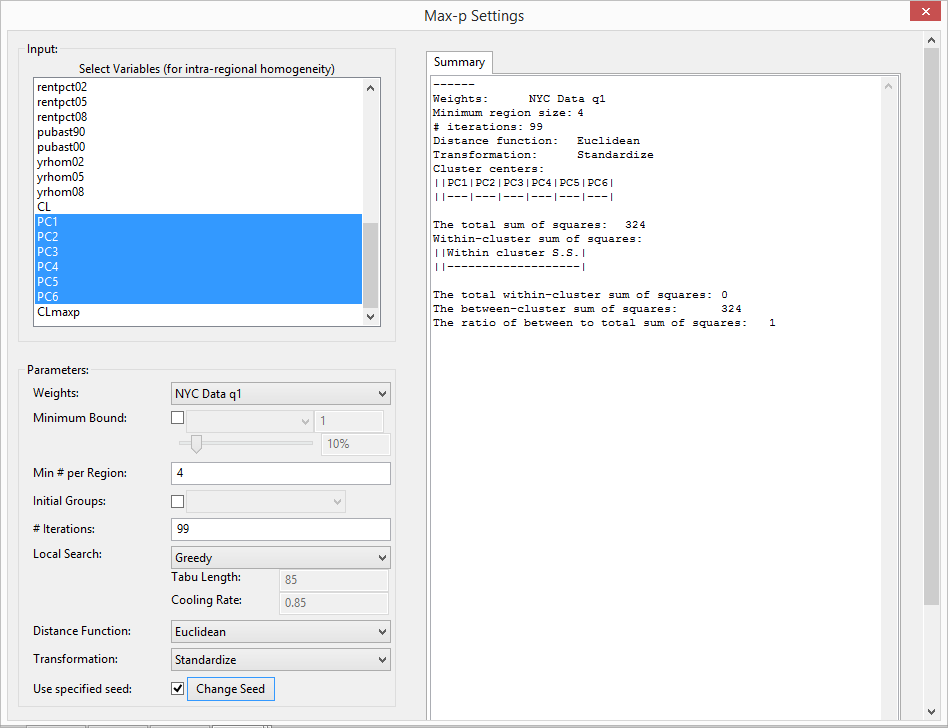The width and height of the screenshot is (948, 728).
Task: Click the Summary panel scrollbar up arrow
Action: tap(889, 85)
